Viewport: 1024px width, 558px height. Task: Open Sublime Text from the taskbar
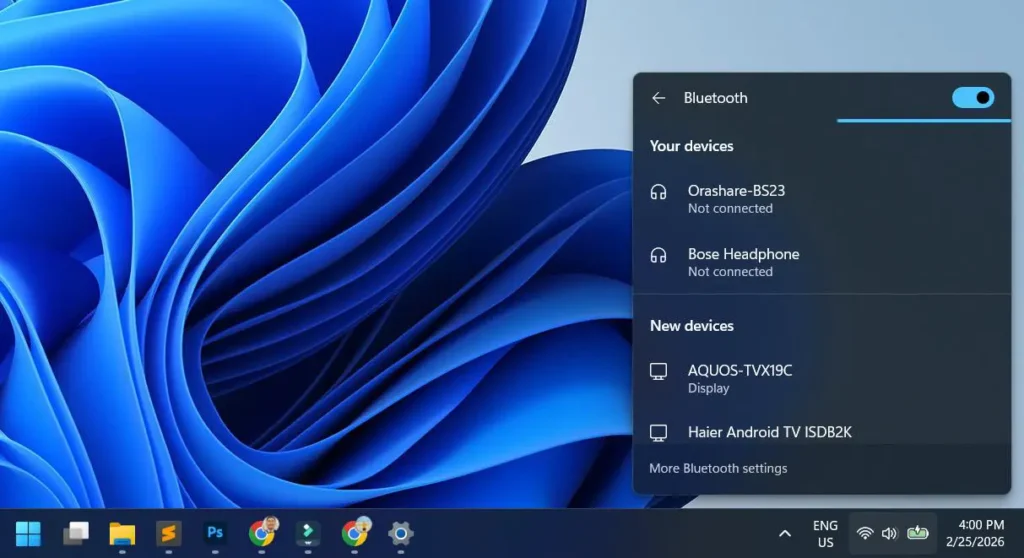[168, 534]
